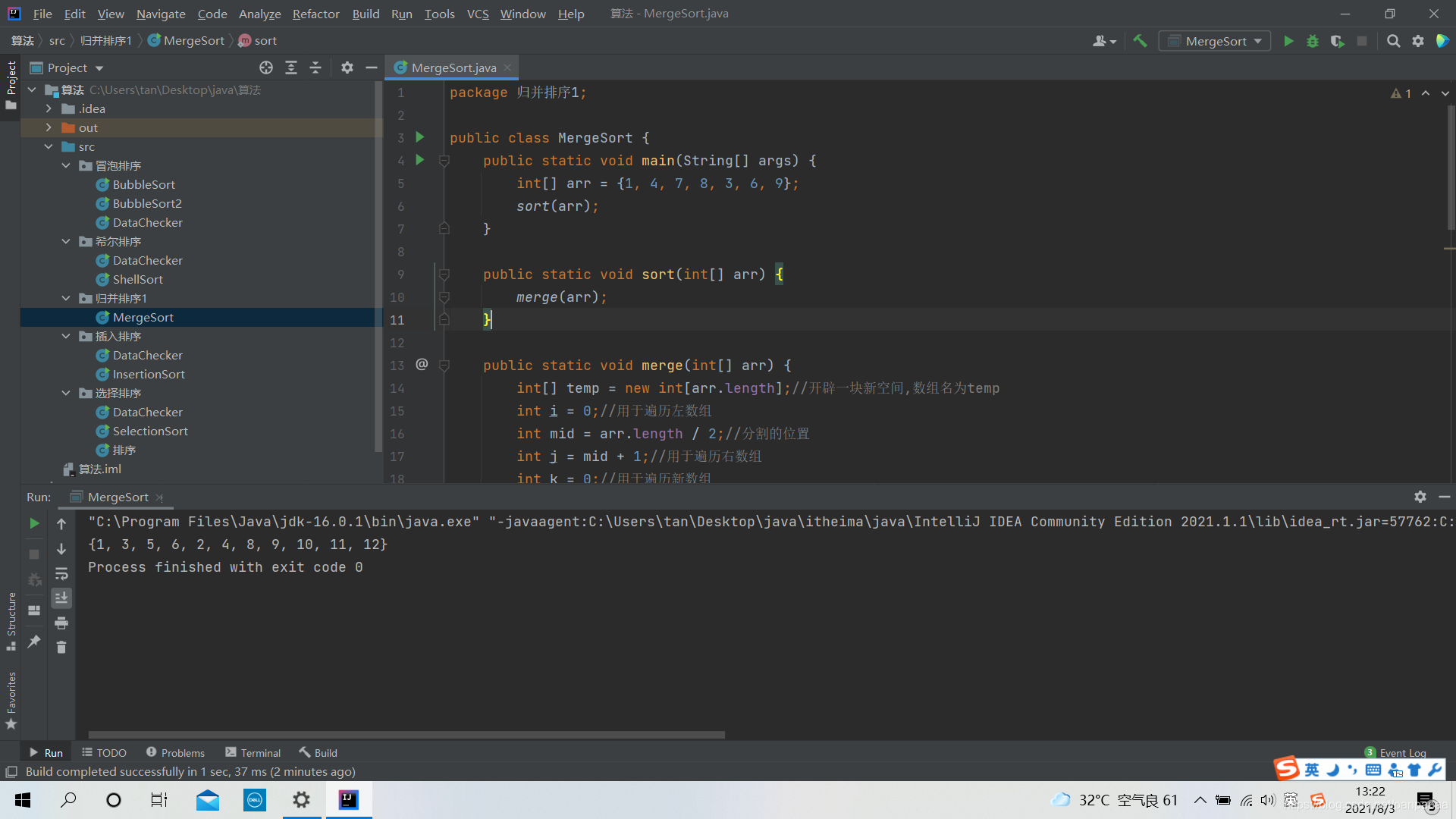Screen dimensions: 1456x819
Task: Click run gutter arrow beside main method
Action: point(420,160)
